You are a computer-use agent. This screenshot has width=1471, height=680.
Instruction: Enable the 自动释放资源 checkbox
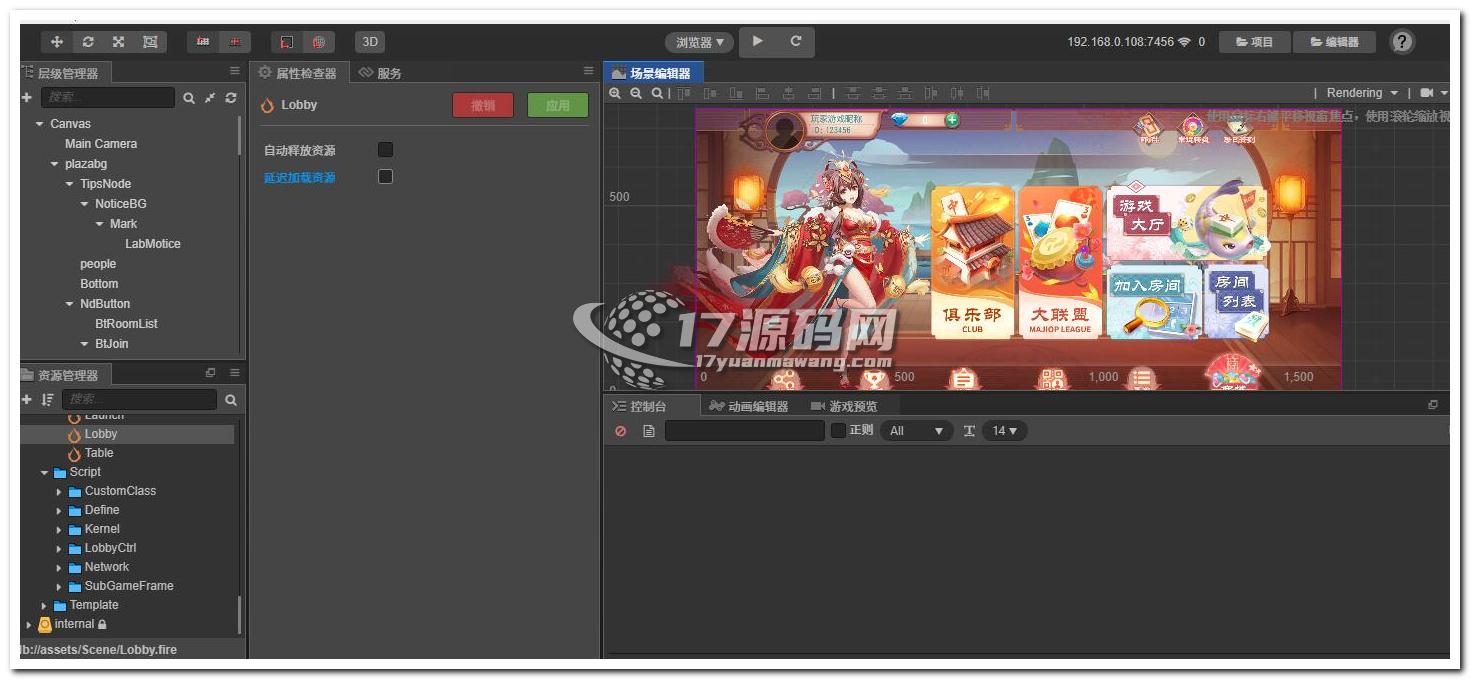pos(385,150)
